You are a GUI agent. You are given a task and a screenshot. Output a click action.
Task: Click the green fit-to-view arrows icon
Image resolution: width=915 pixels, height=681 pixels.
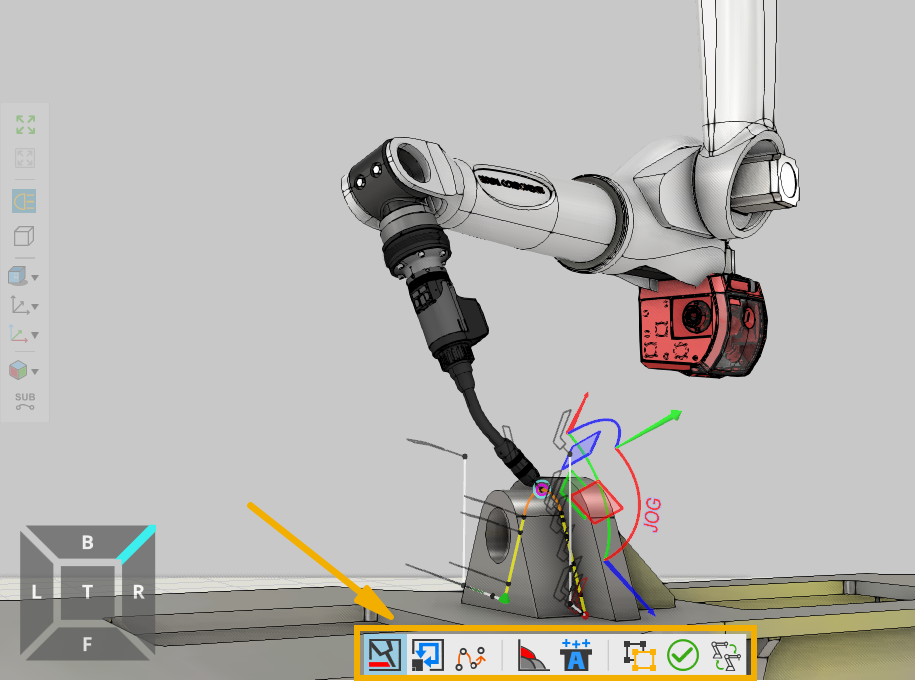25,125
